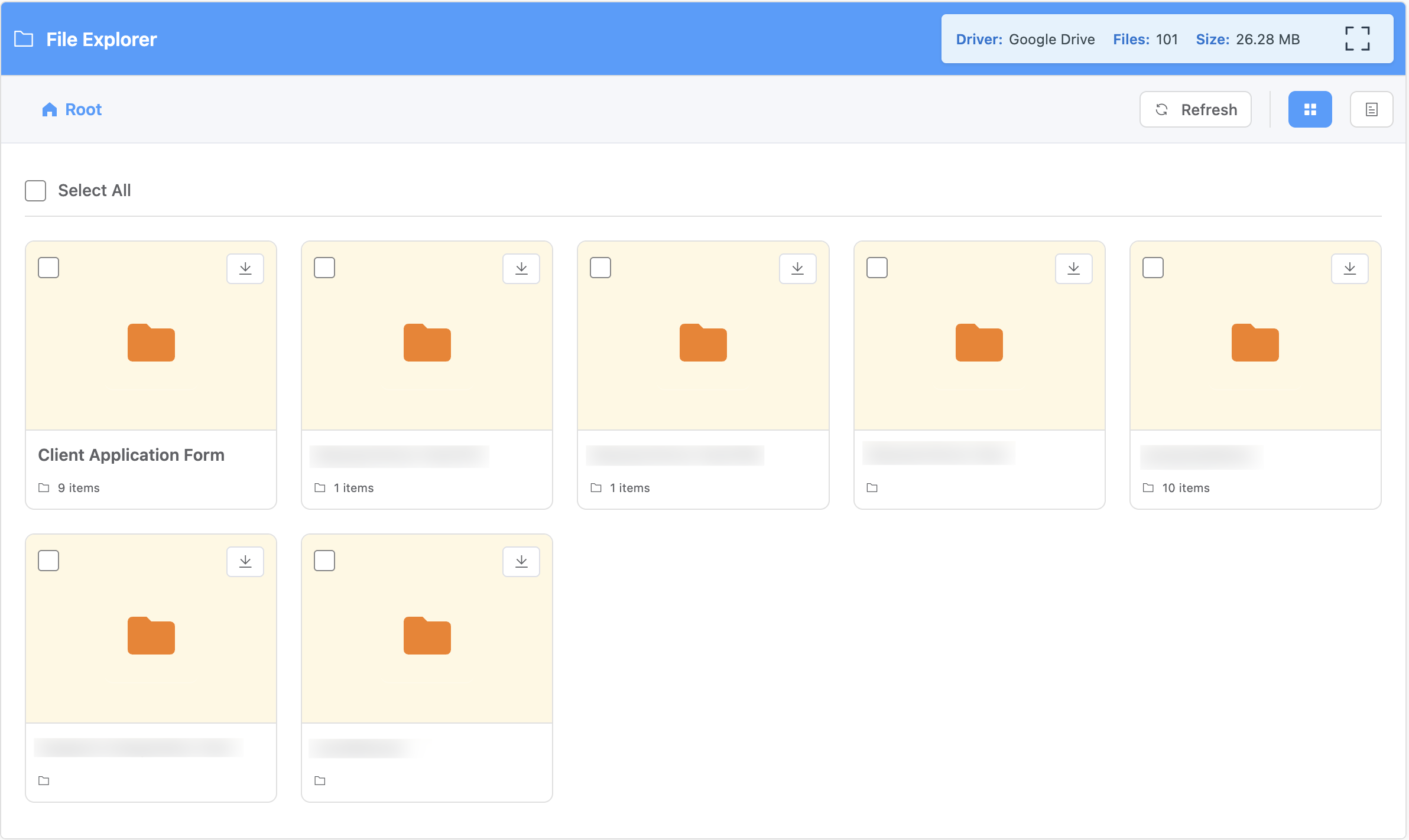This screenshot has height=840, width=1409.
Task: Download the second folder with 1 items
Action: click(798, 268)
